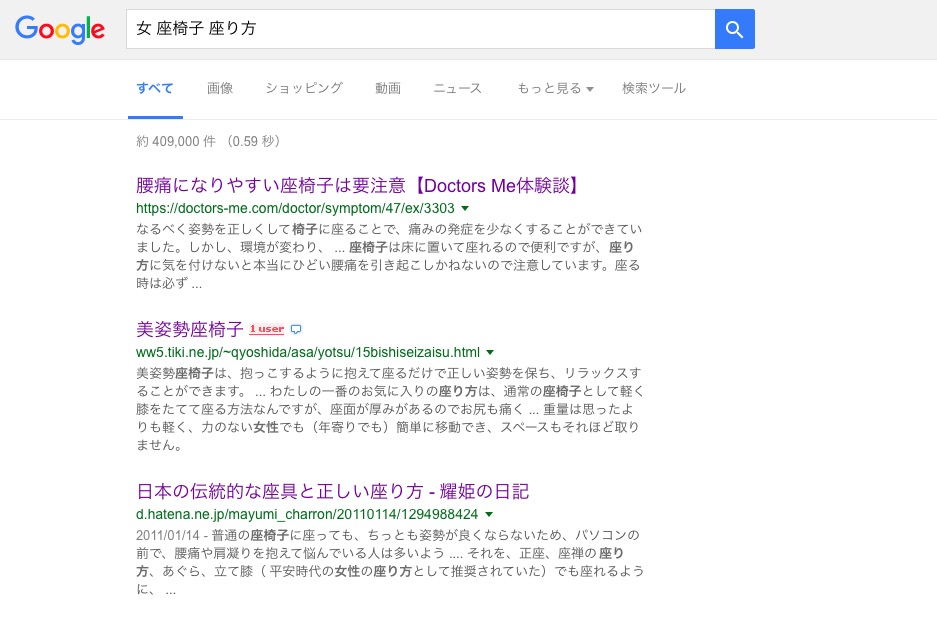Click the Google logo
This screenshot has width=937, height=619.
pyautogui.click(x=60, y=29)
